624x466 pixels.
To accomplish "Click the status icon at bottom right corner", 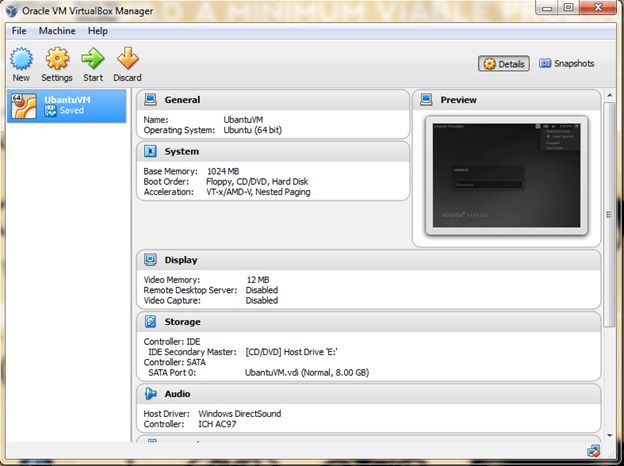I will (x=593, y=451).
